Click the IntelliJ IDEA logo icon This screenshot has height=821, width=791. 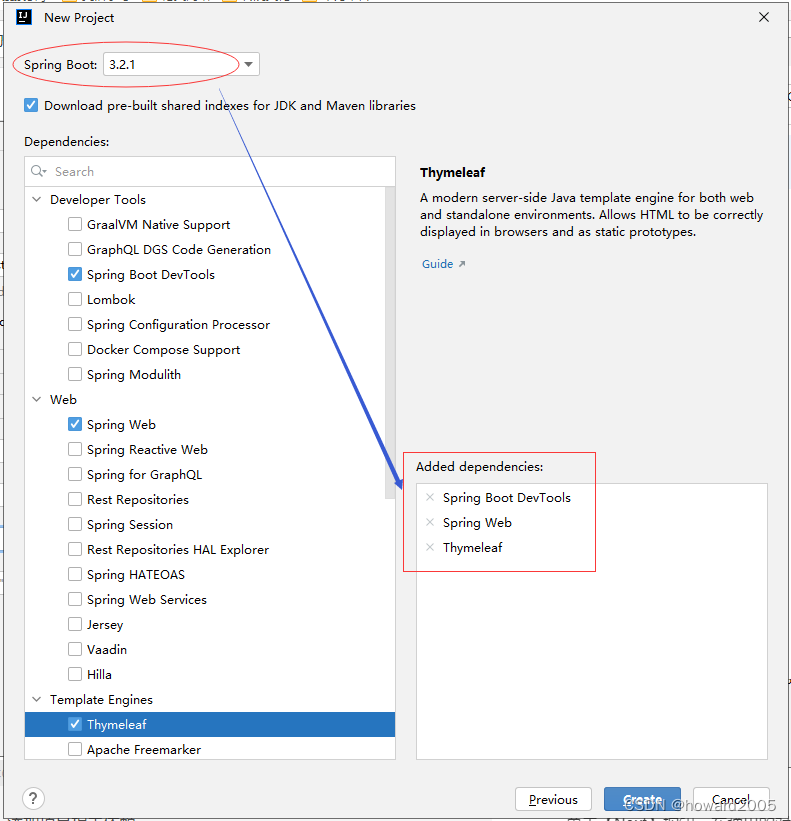coord(24,17)
